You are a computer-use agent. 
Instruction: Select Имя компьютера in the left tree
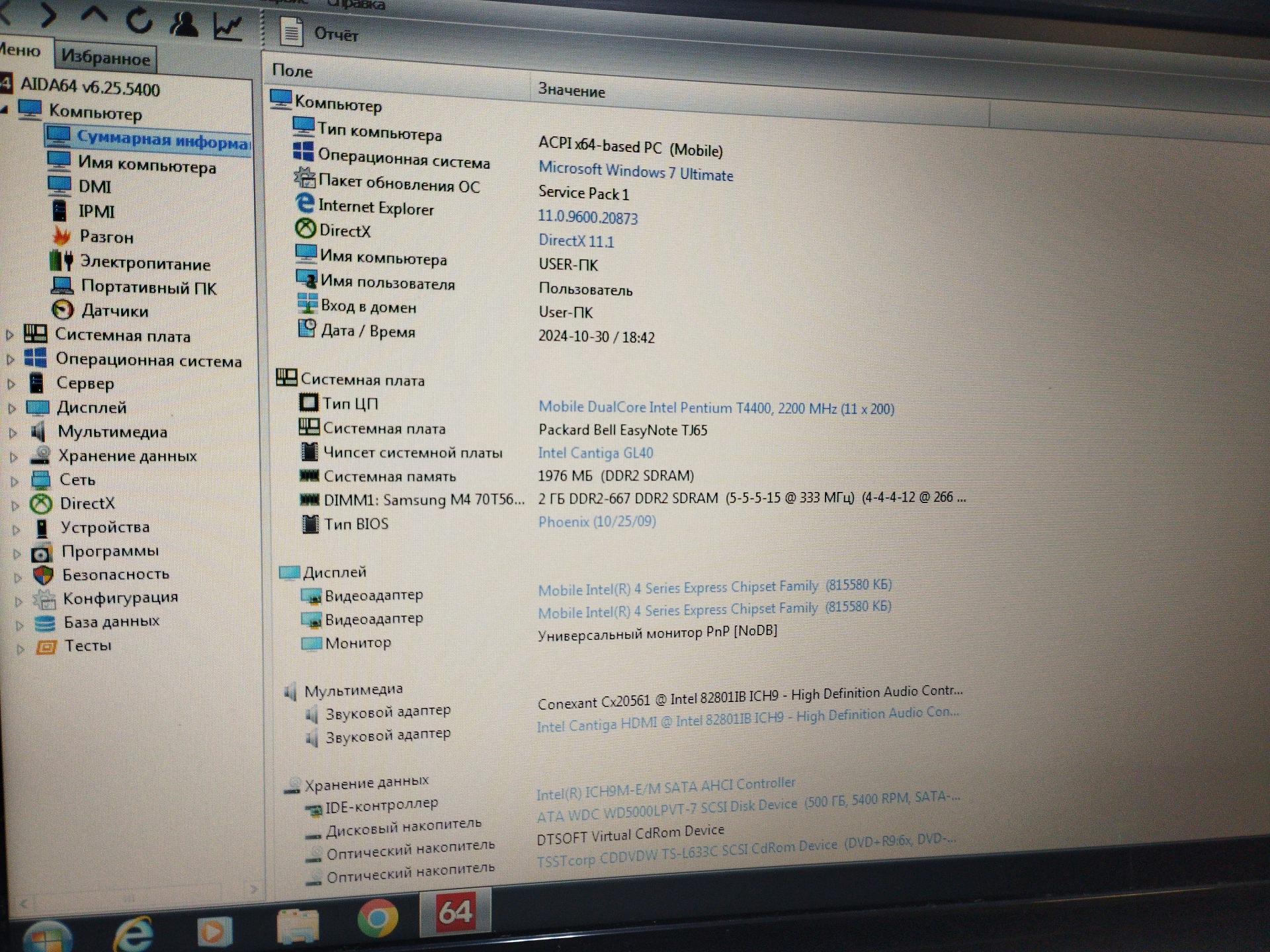click(x=147, y=164)
